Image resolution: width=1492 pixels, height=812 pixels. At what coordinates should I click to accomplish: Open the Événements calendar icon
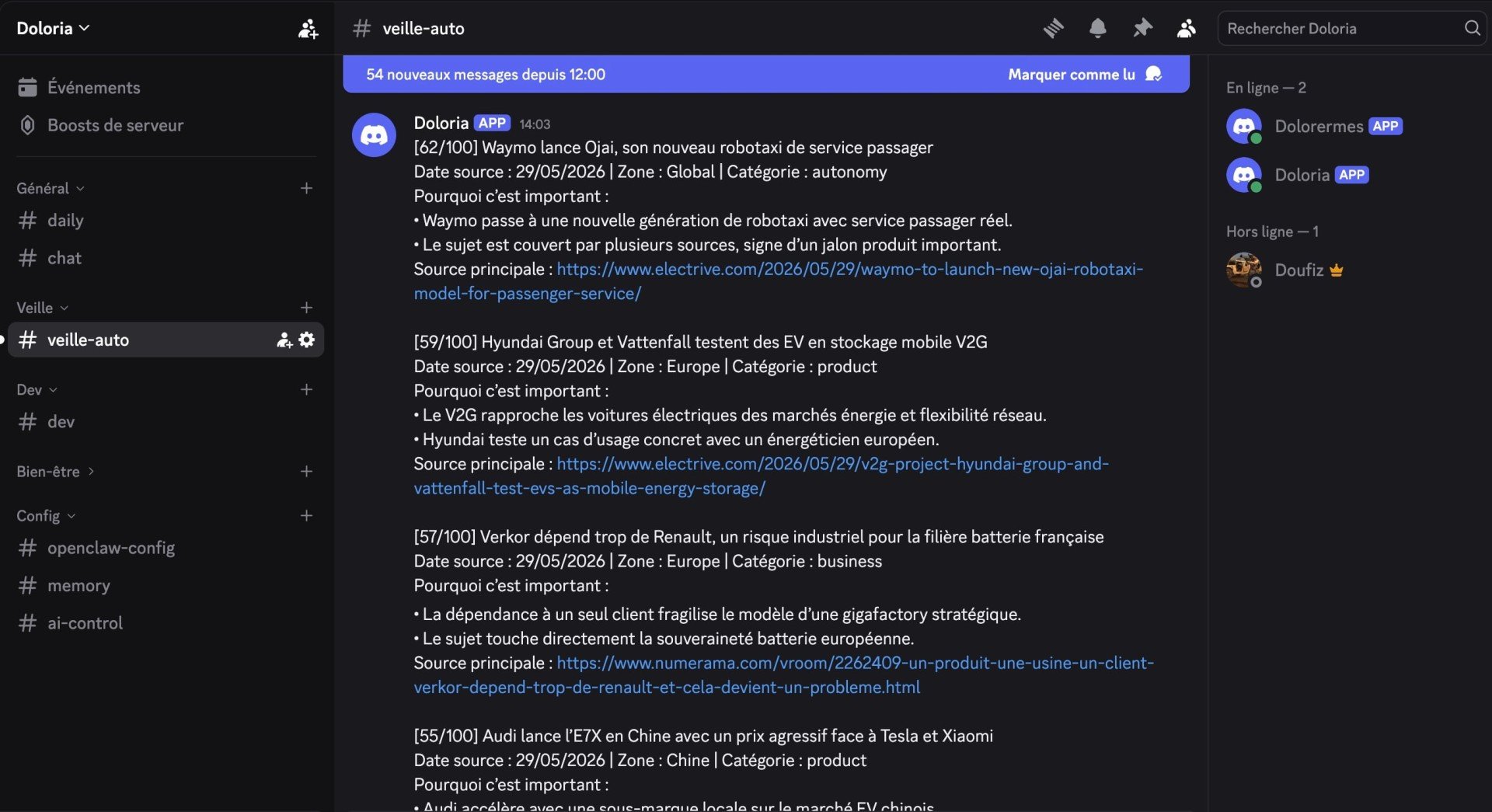[x=28, y=87]
